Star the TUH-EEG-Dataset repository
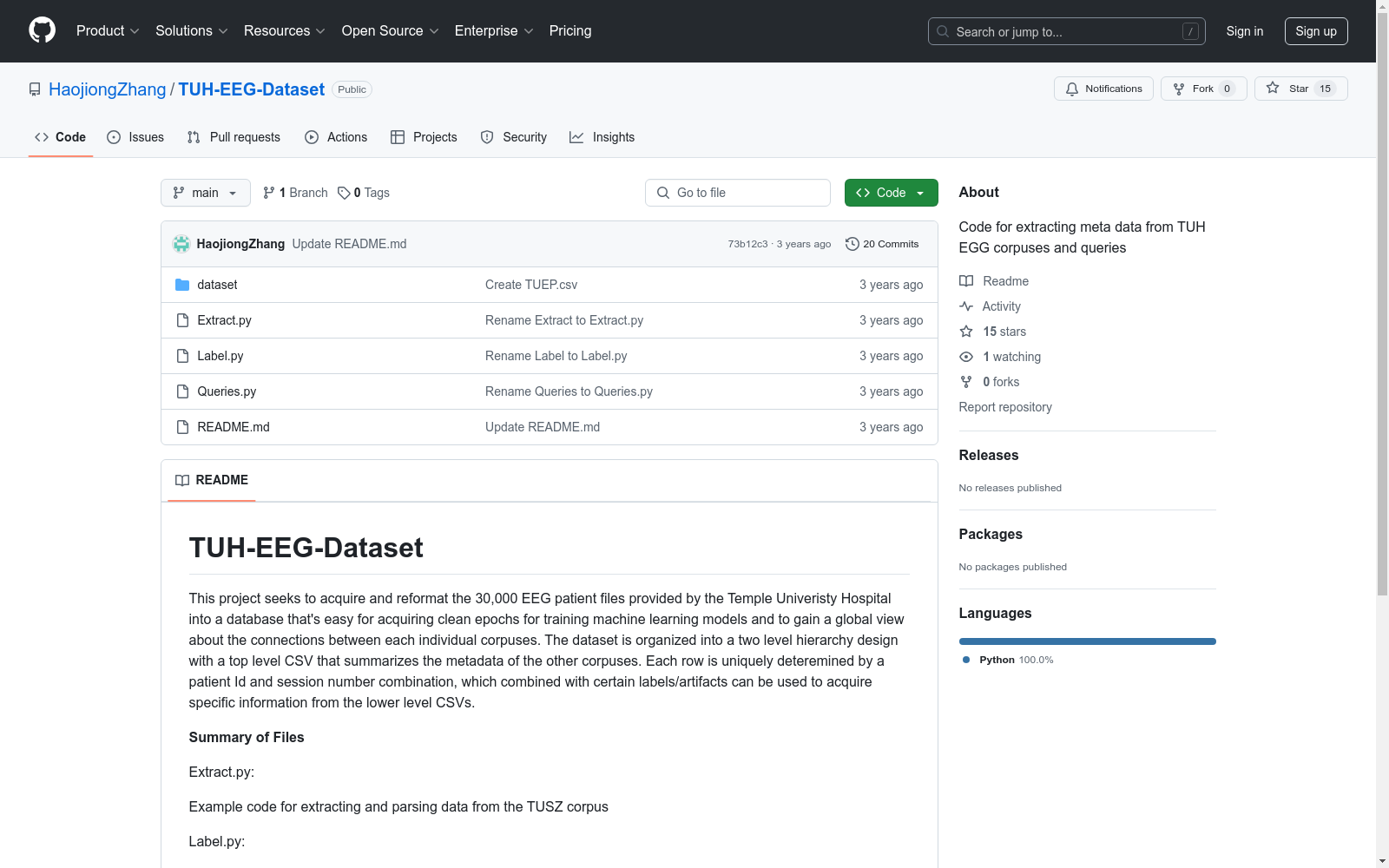Image resolution: width=1389 pixels, height=868 pixels. 1300,89
